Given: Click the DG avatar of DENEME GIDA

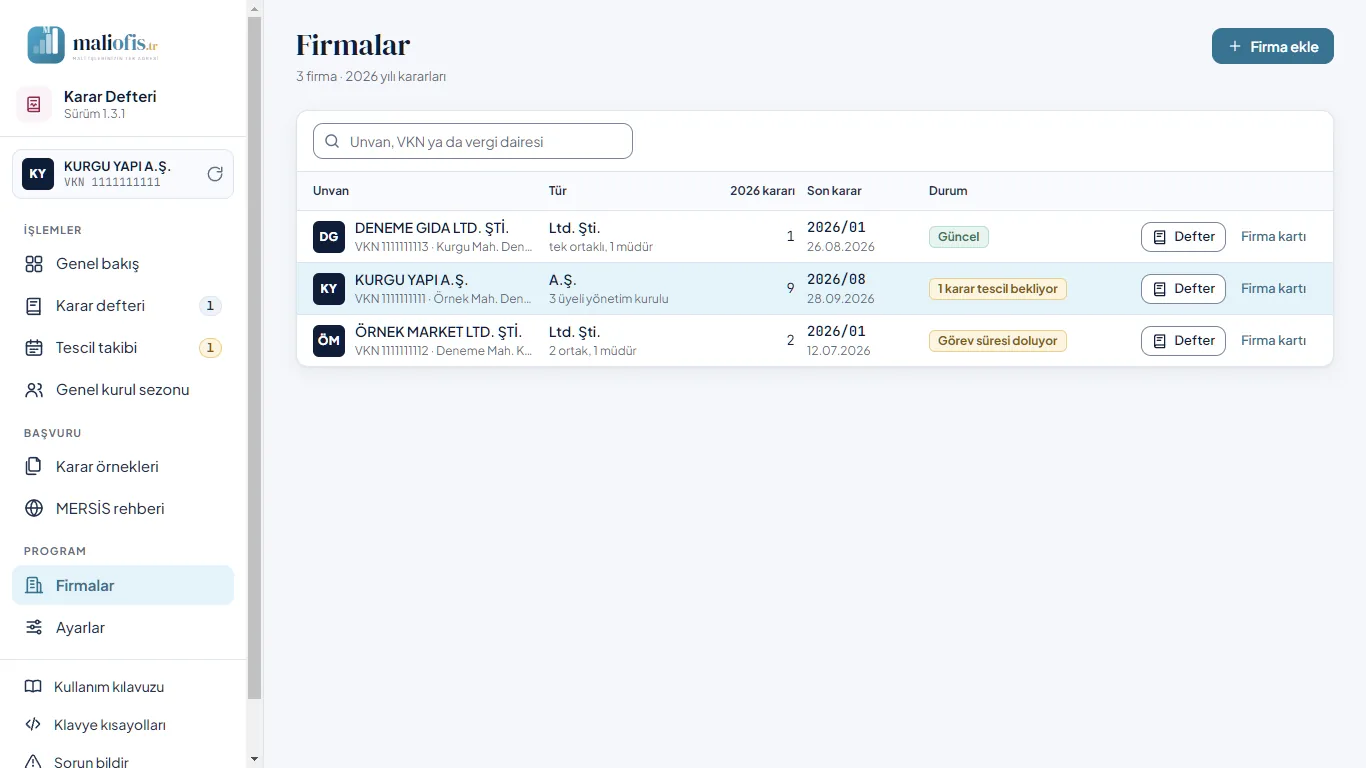Looking at the screenshot, I should tap(329, 237).
